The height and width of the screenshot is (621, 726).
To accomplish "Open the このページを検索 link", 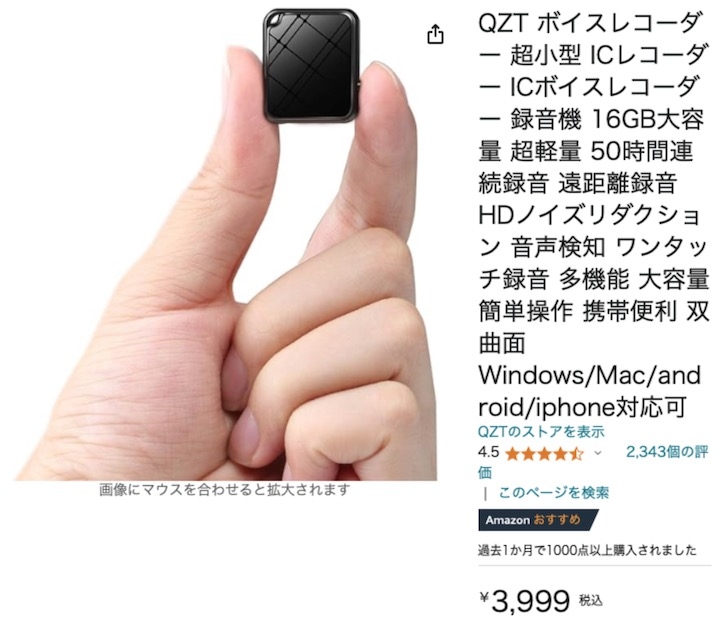I will pyautogui.click(x=553, y=493).
